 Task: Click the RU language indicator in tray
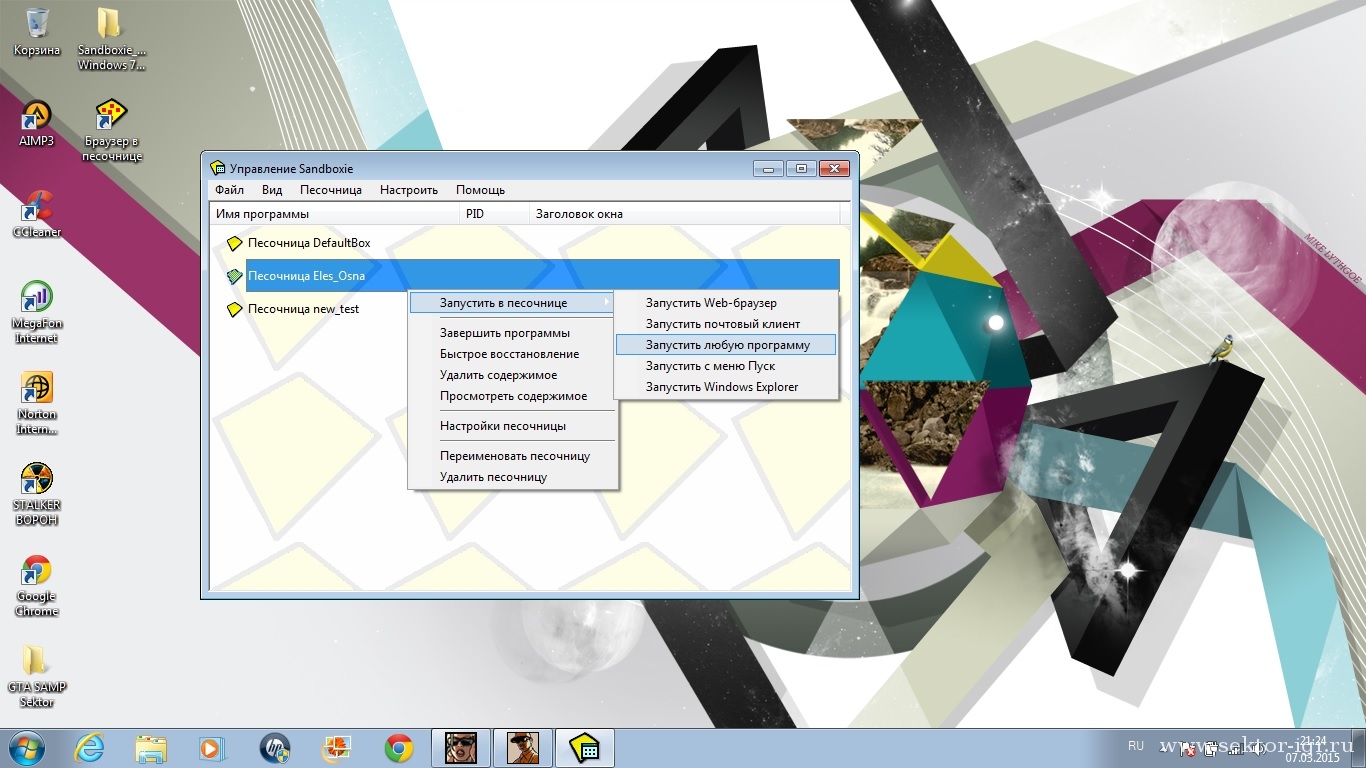pos(1136,746)
